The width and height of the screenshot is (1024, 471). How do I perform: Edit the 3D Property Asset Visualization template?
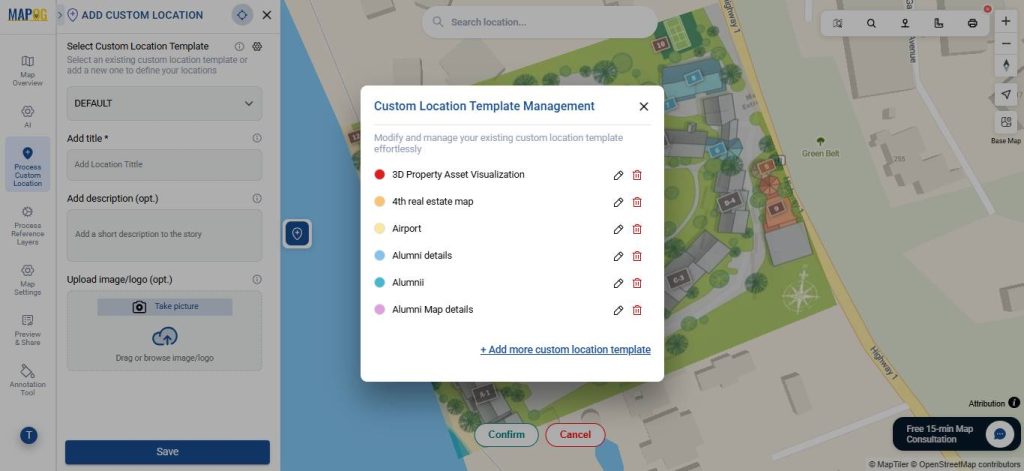618,175
